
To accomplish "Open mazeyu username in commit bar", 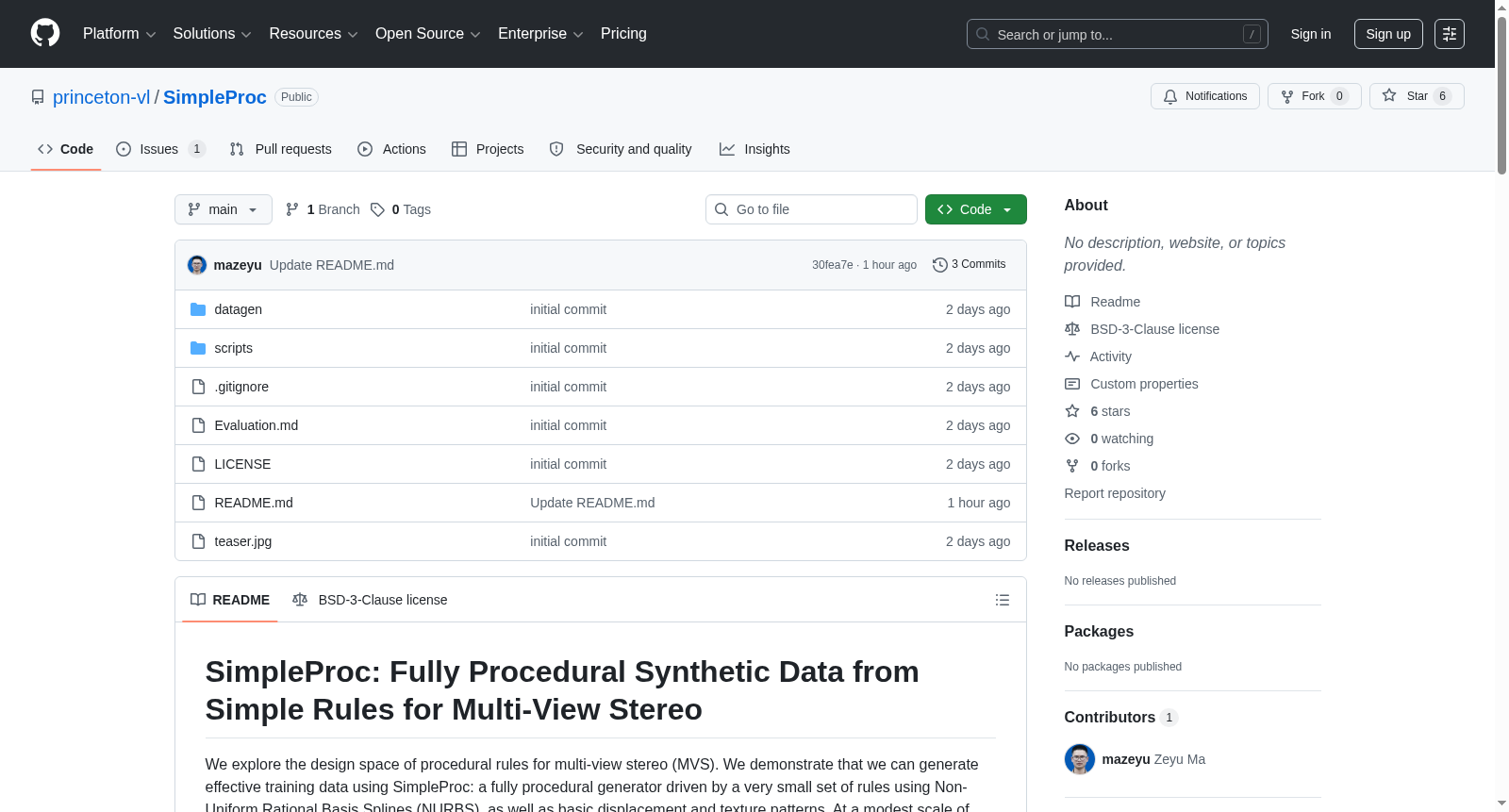I will (238, 265).
